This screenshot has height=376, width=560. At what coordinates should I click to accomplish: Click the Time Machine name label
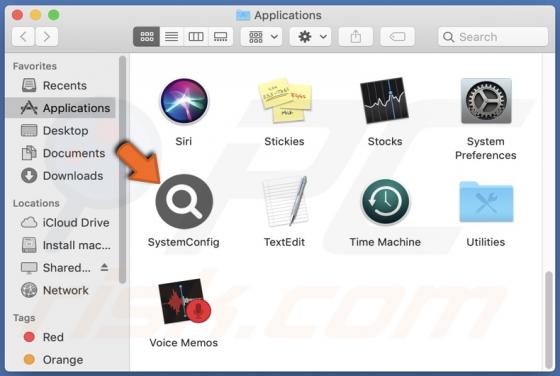(x=385, y=242)
